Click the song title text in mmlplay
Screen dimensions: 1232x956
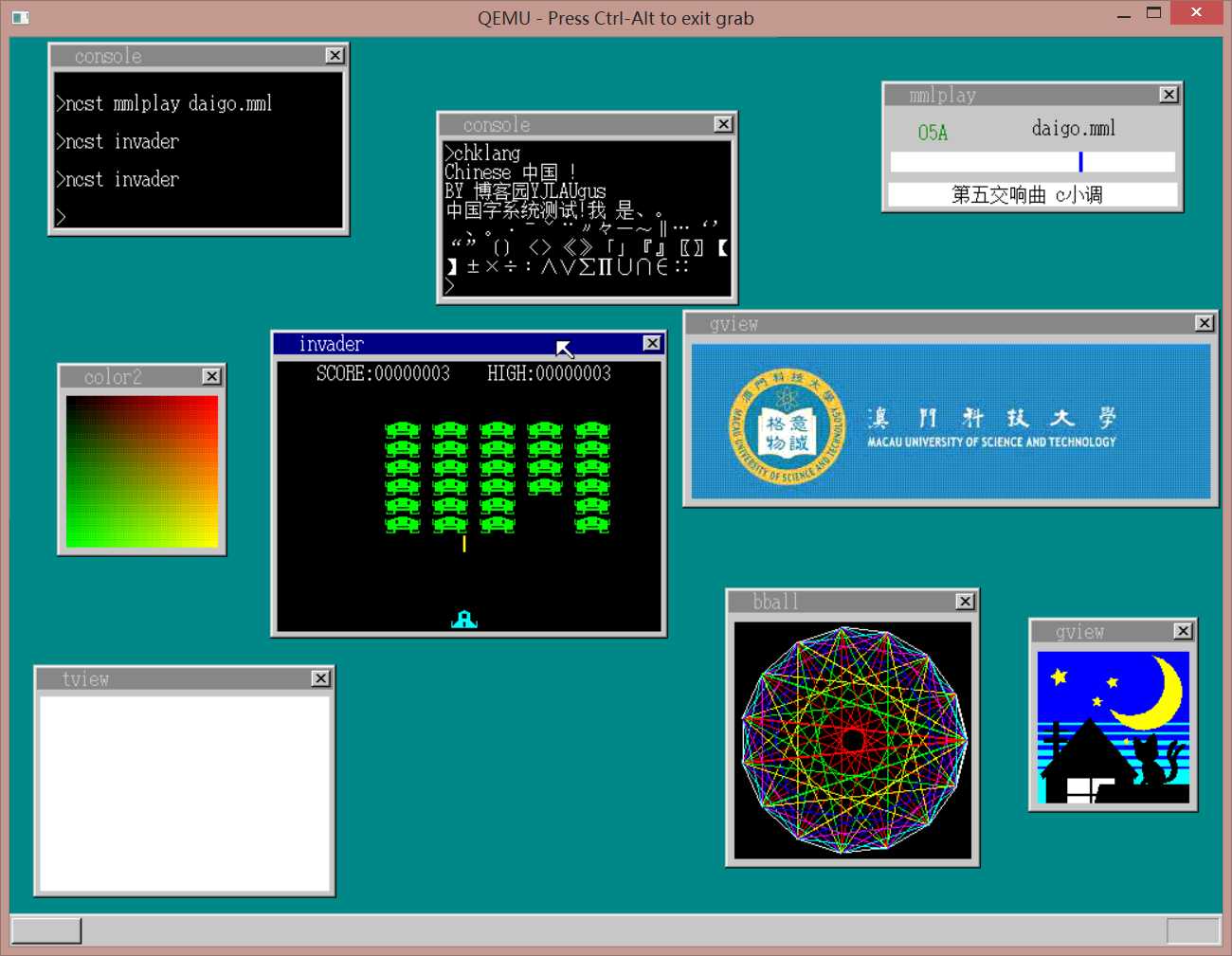1027,195
